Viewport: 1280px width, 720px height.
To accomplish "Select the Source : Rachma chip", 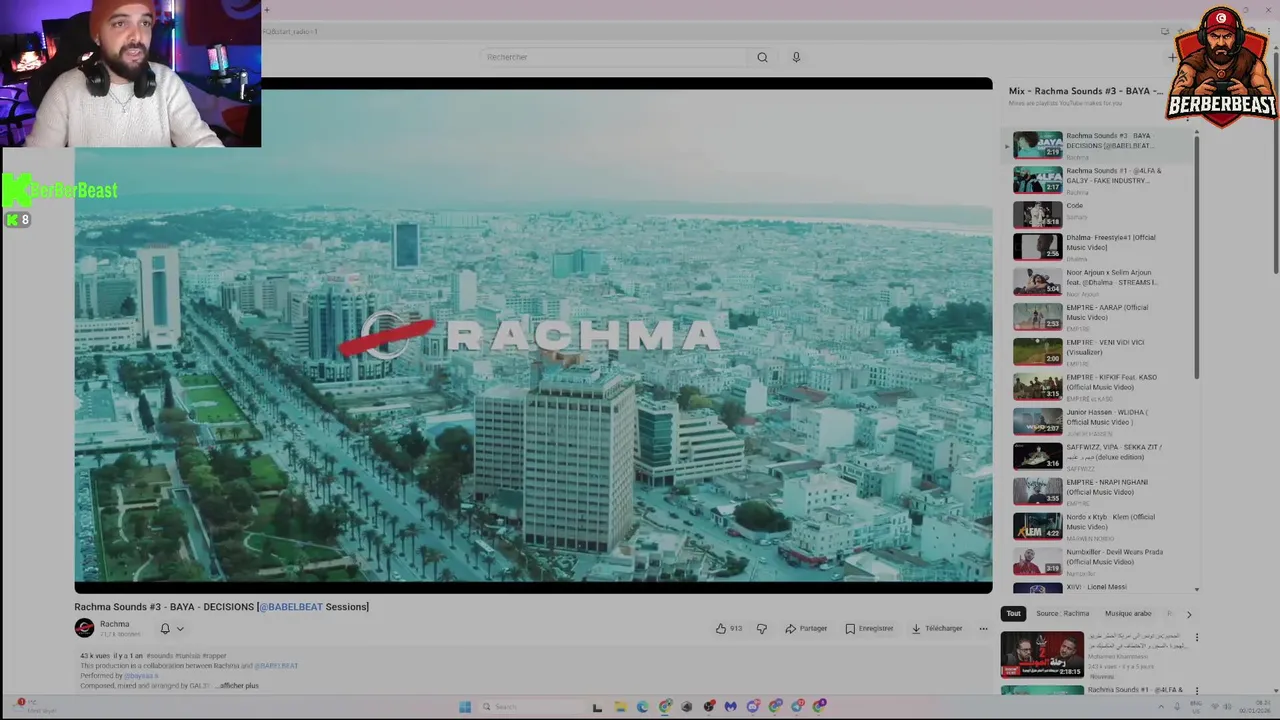I will tap(1062, 614).
